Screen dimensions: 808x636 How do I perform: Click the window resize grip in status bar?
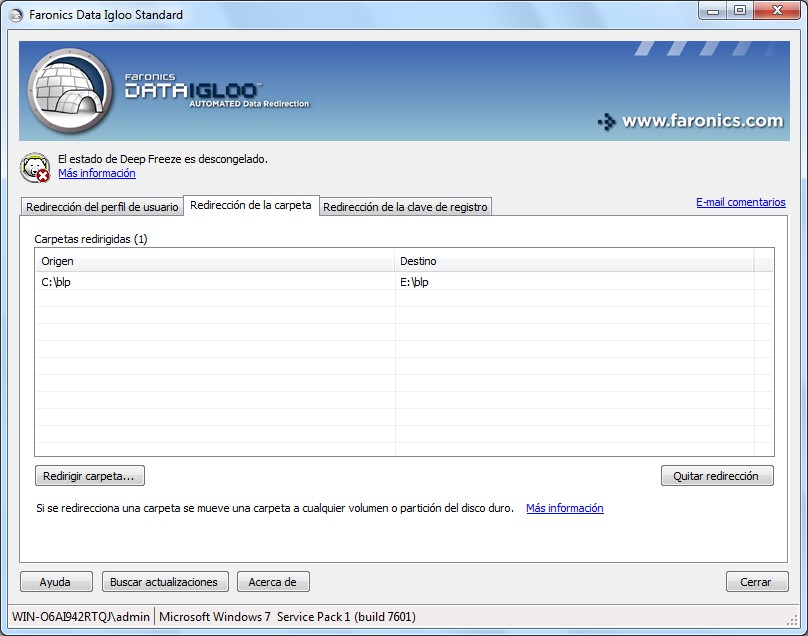point(792,621)
